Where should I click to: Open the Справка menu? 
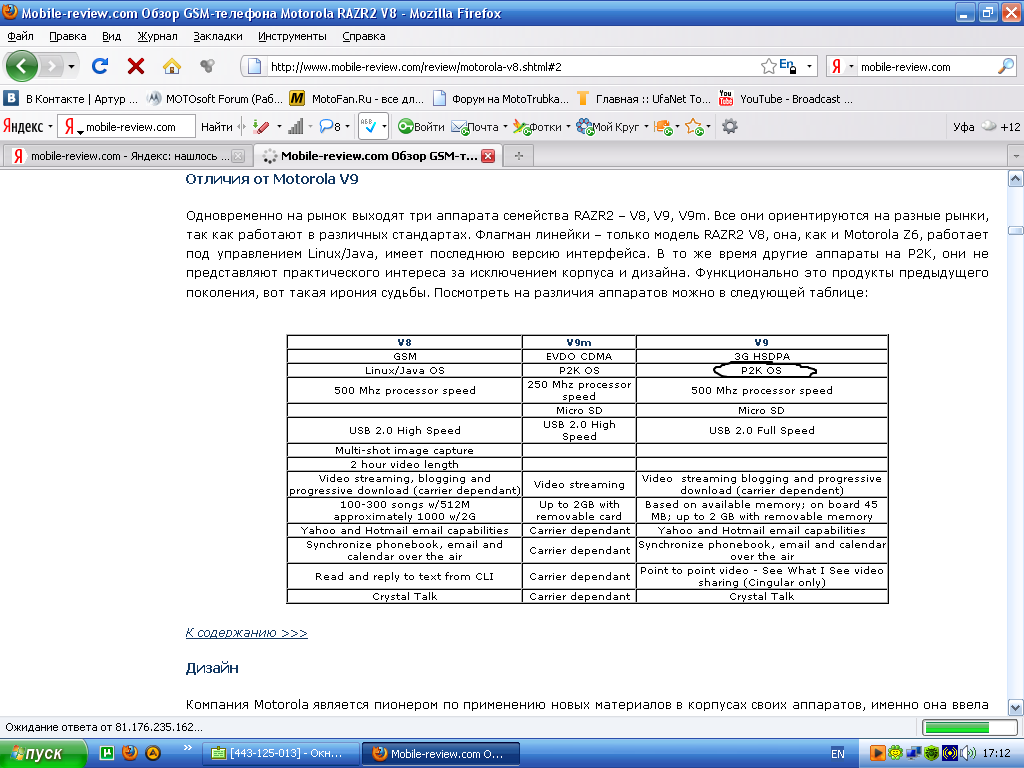(x=364, y=37)
